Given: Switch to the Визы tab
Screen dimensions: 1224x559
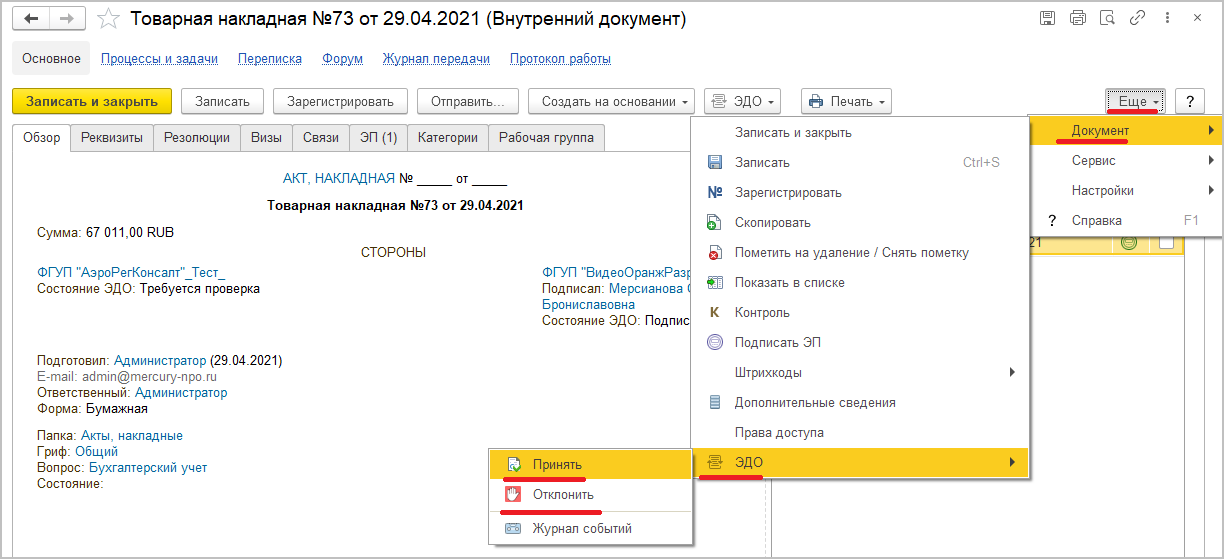Looking at the screenshot, I should pyautogui.click(x=266, y=138).
